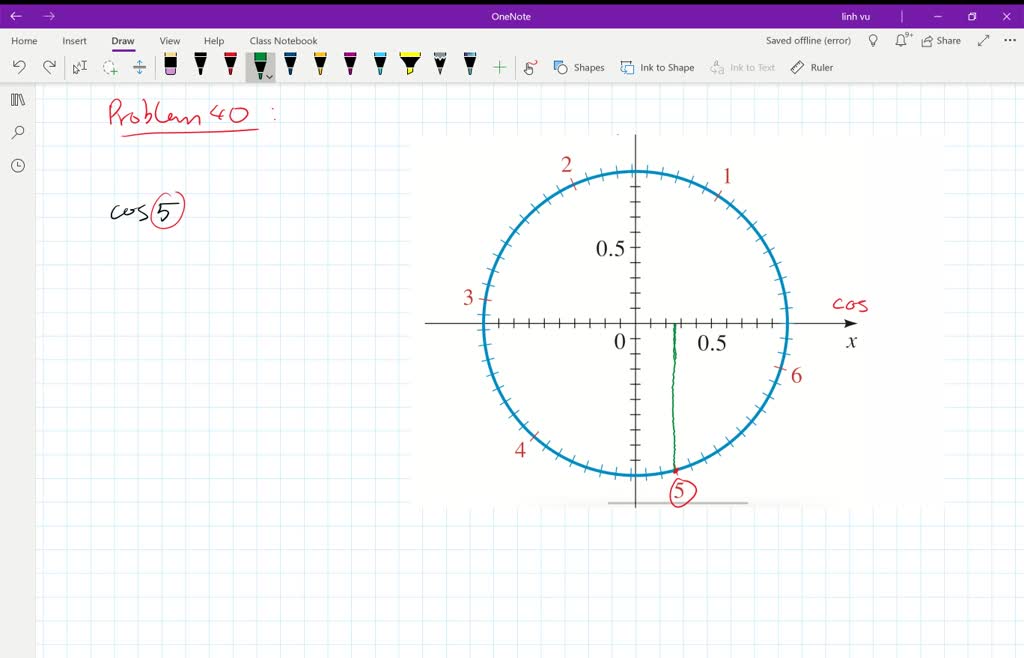The width and height of the screenshot is (1024, 658).
Task: Toggle draw with mouse or touch
Action: pyautogui.click(x=530, y=67)
